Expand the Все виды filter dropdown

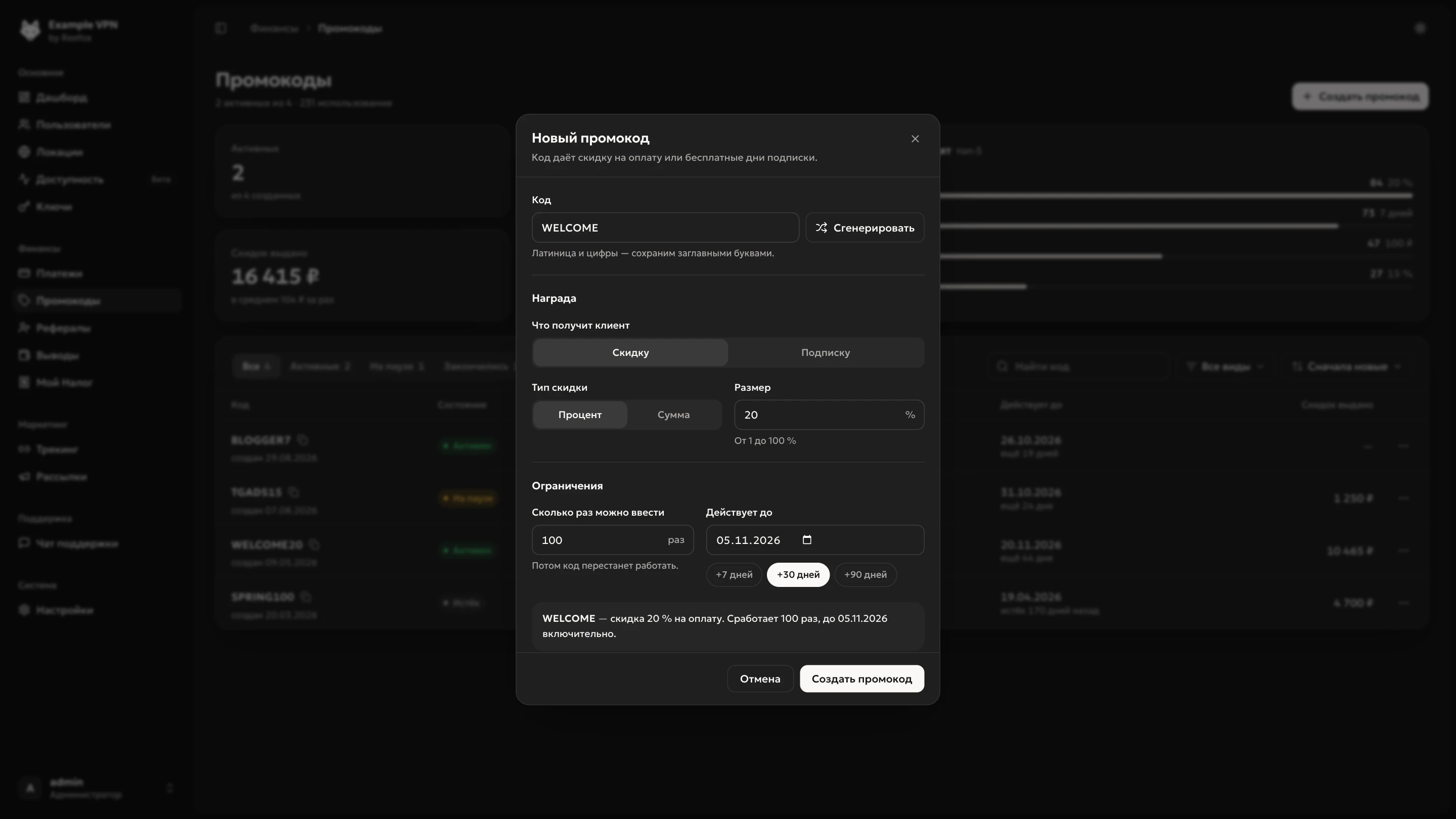coord(1225,367)
